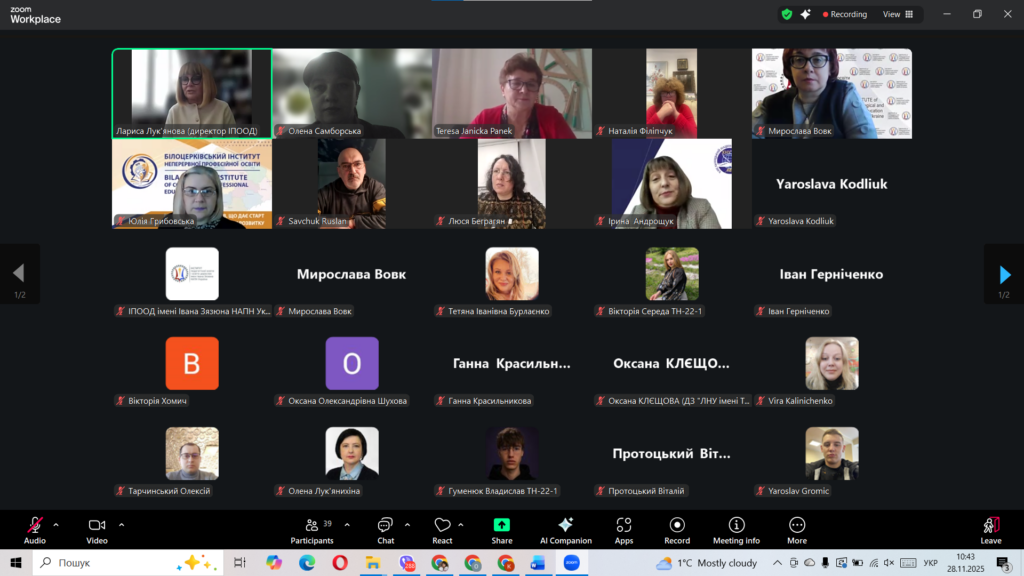Go to next gallery page arrow
The image size is (1024, 576).
point(1004,274)
